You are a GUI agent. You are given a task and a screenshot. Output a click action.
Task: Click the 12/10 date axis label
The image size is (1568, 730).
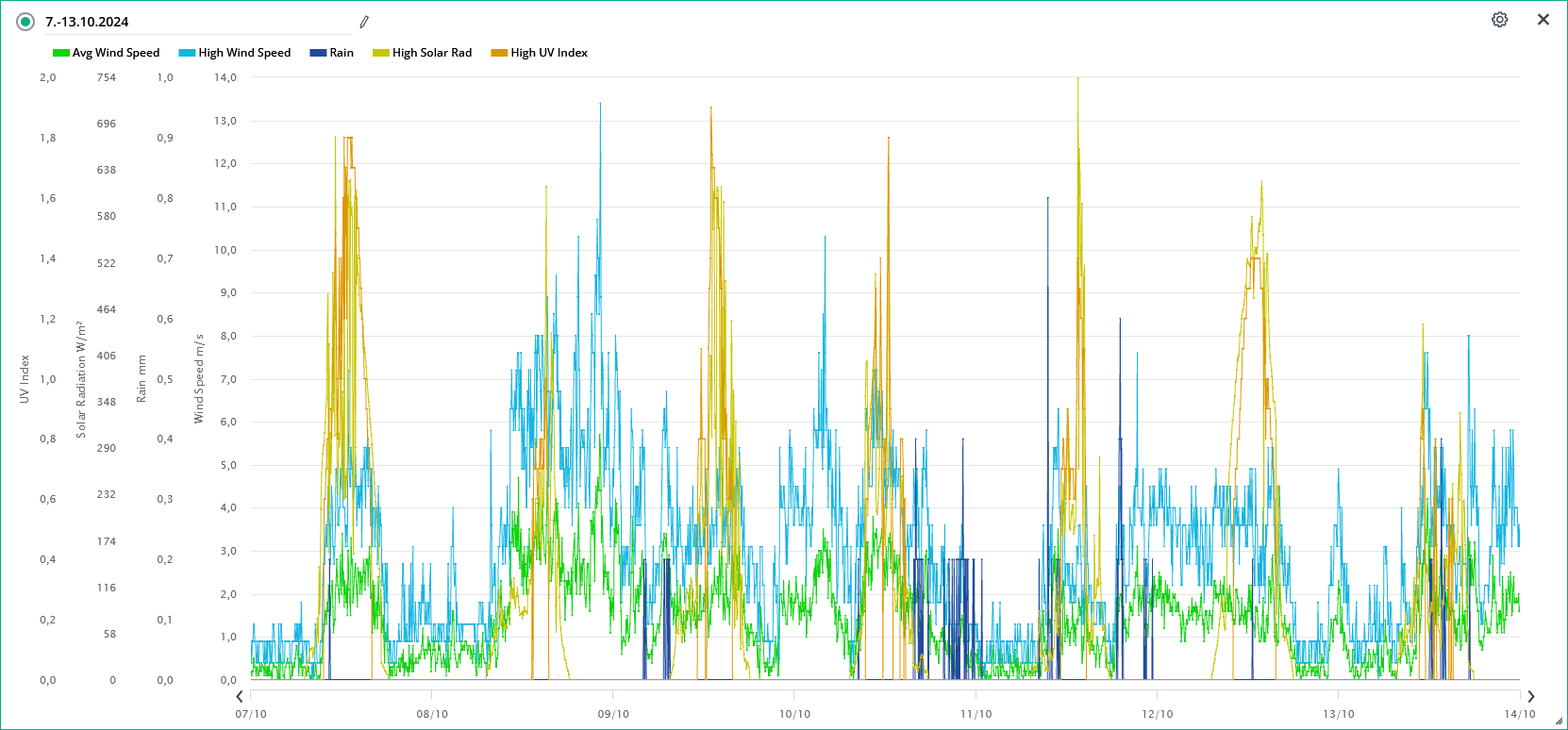pyautogui.click(x=1157, y=714)
